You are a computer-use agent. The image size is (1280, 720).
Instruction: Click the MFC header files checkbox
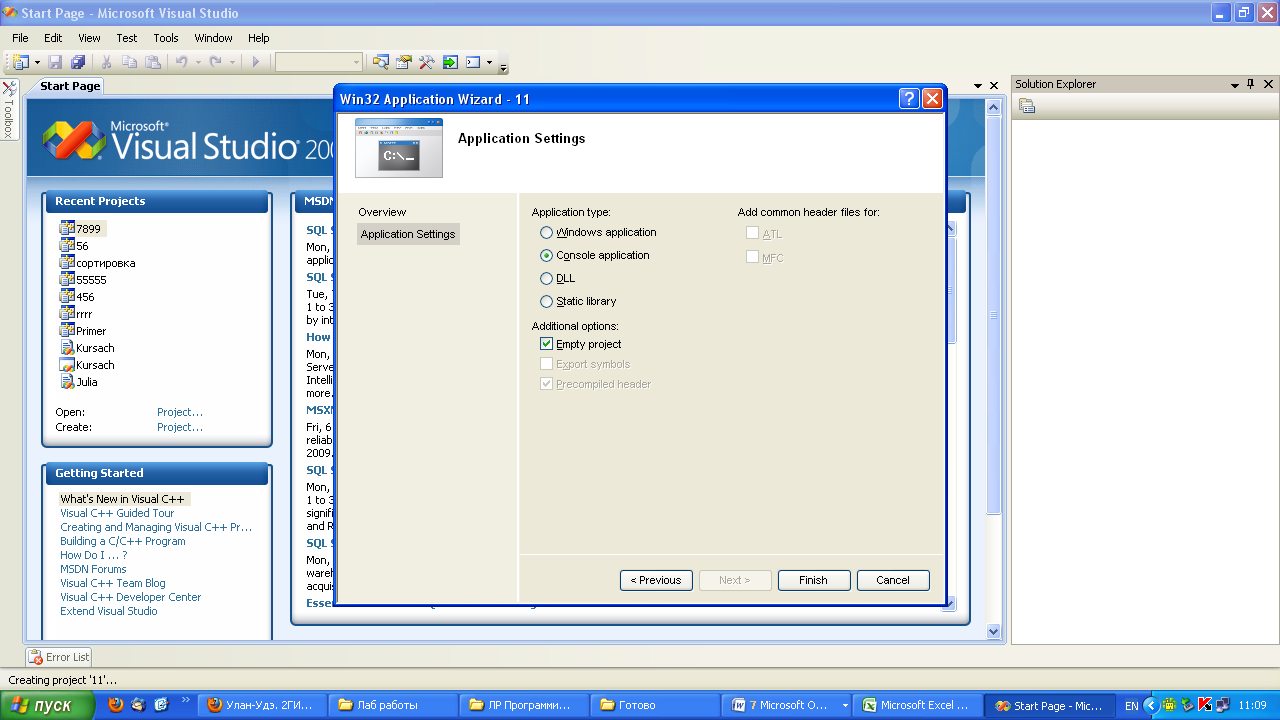click(x=752, y=257)
